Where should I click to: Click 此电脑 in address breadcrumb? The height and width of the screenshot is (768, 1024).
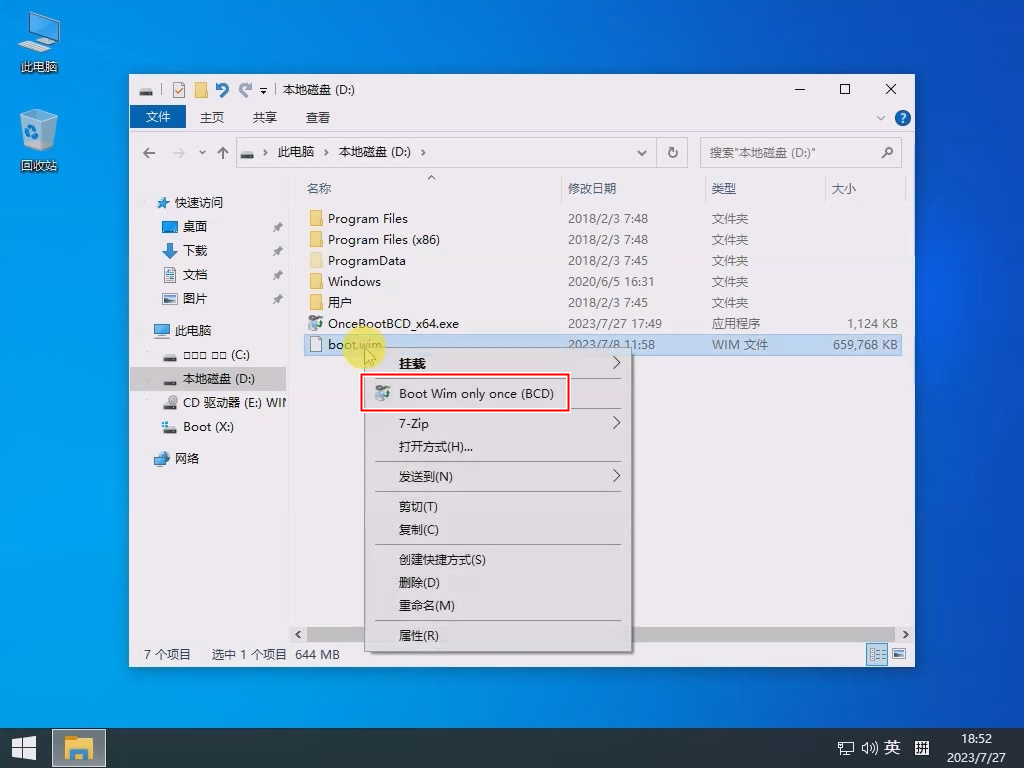click(x=296, y=152)
